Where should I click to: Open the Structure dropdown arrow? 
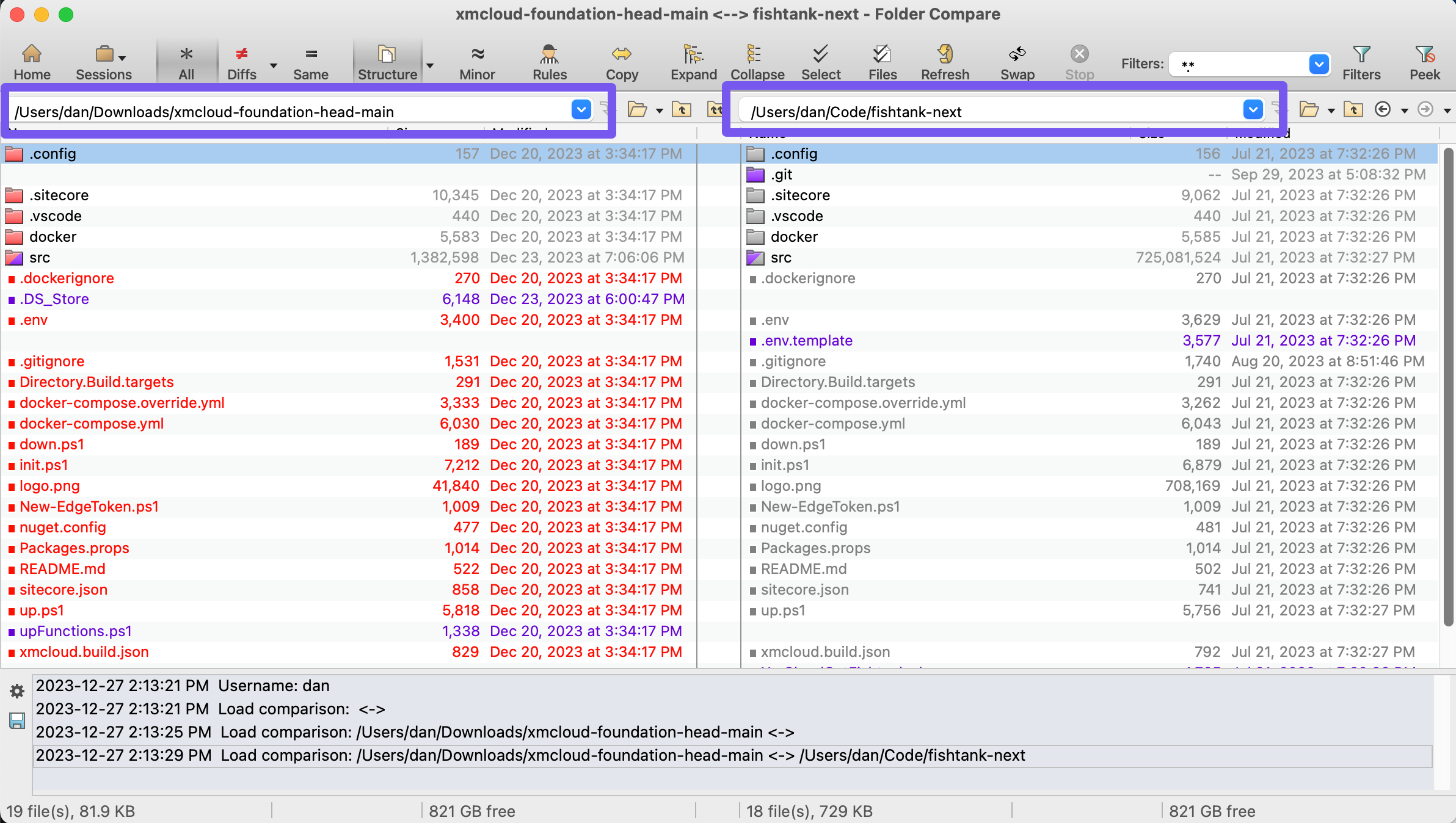pyautogui.click(x=430, y=65)
